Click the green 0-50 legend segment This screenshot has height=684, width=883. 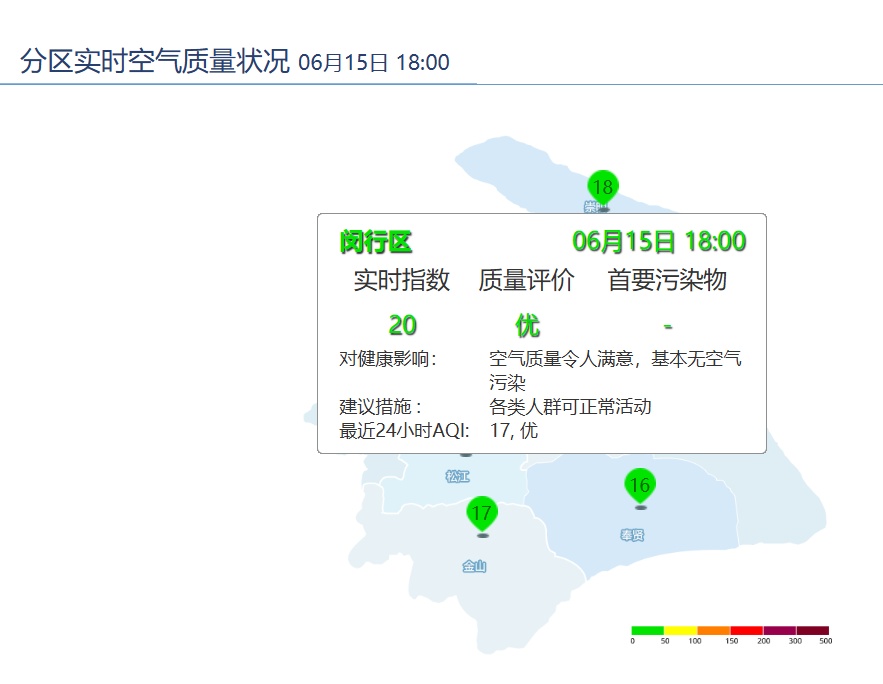(648, 631)
